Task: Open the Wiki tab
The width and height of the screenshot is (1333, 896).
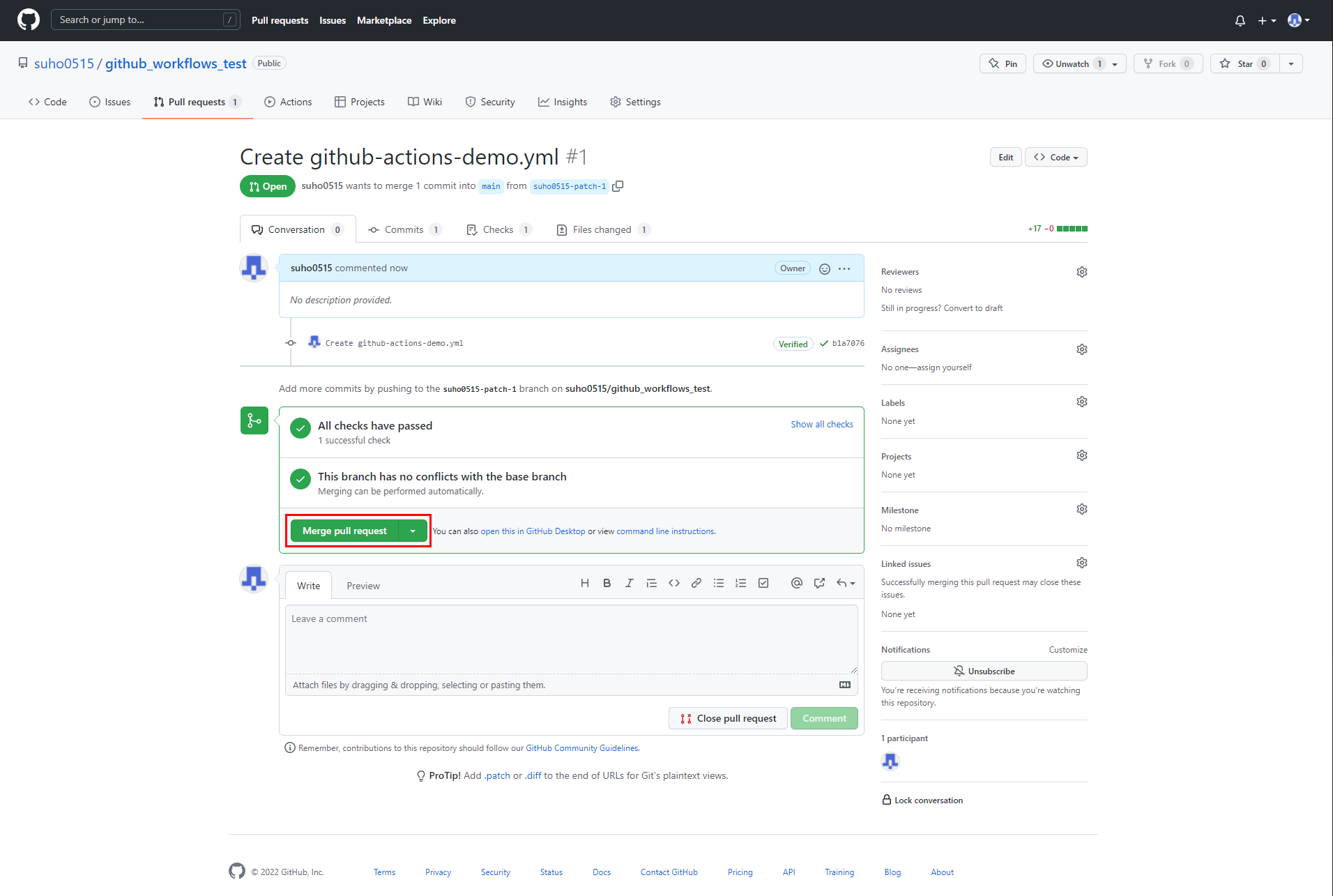Action: (x=425, y=102)
